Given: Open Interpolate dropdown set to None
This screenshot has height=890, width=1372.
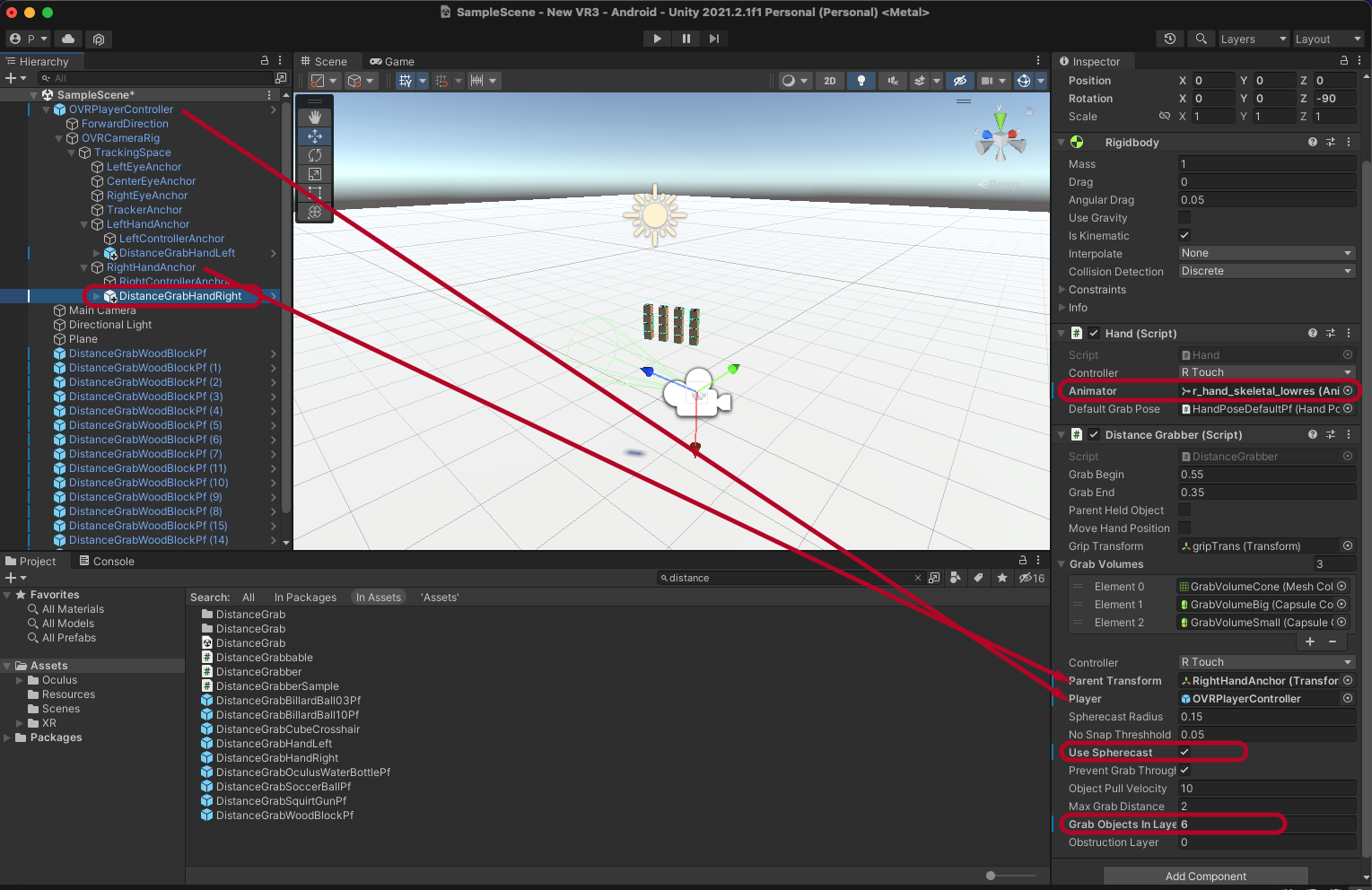Looking at the screenshot, I should pos(1266,253).
